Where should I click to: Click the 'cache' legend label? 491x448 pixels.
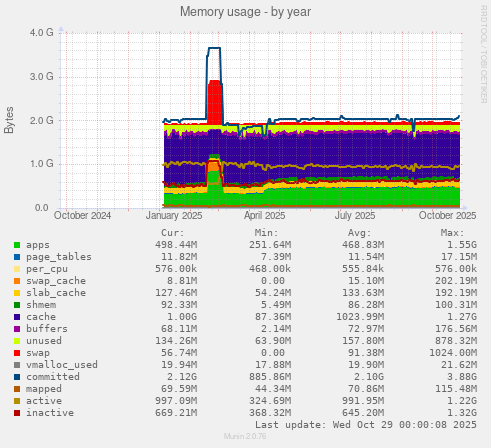41,317
